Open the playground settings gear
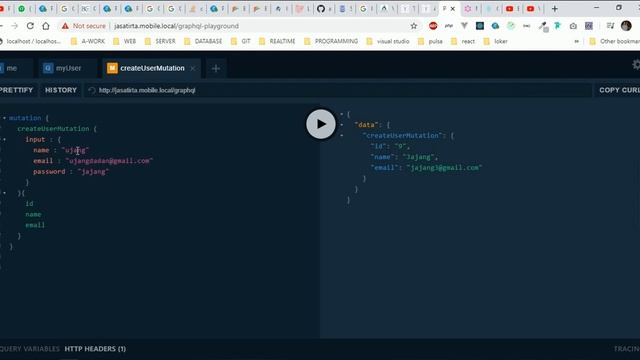The height and width of the screenshot is (360, 640). [x=636, y=64]
